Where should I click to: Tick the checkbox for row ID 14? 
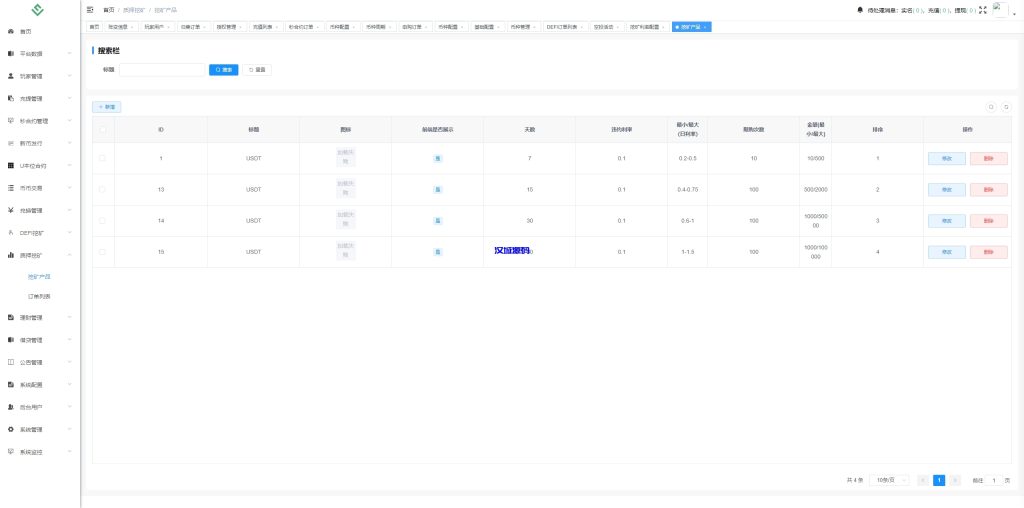[x=102, y=220]
